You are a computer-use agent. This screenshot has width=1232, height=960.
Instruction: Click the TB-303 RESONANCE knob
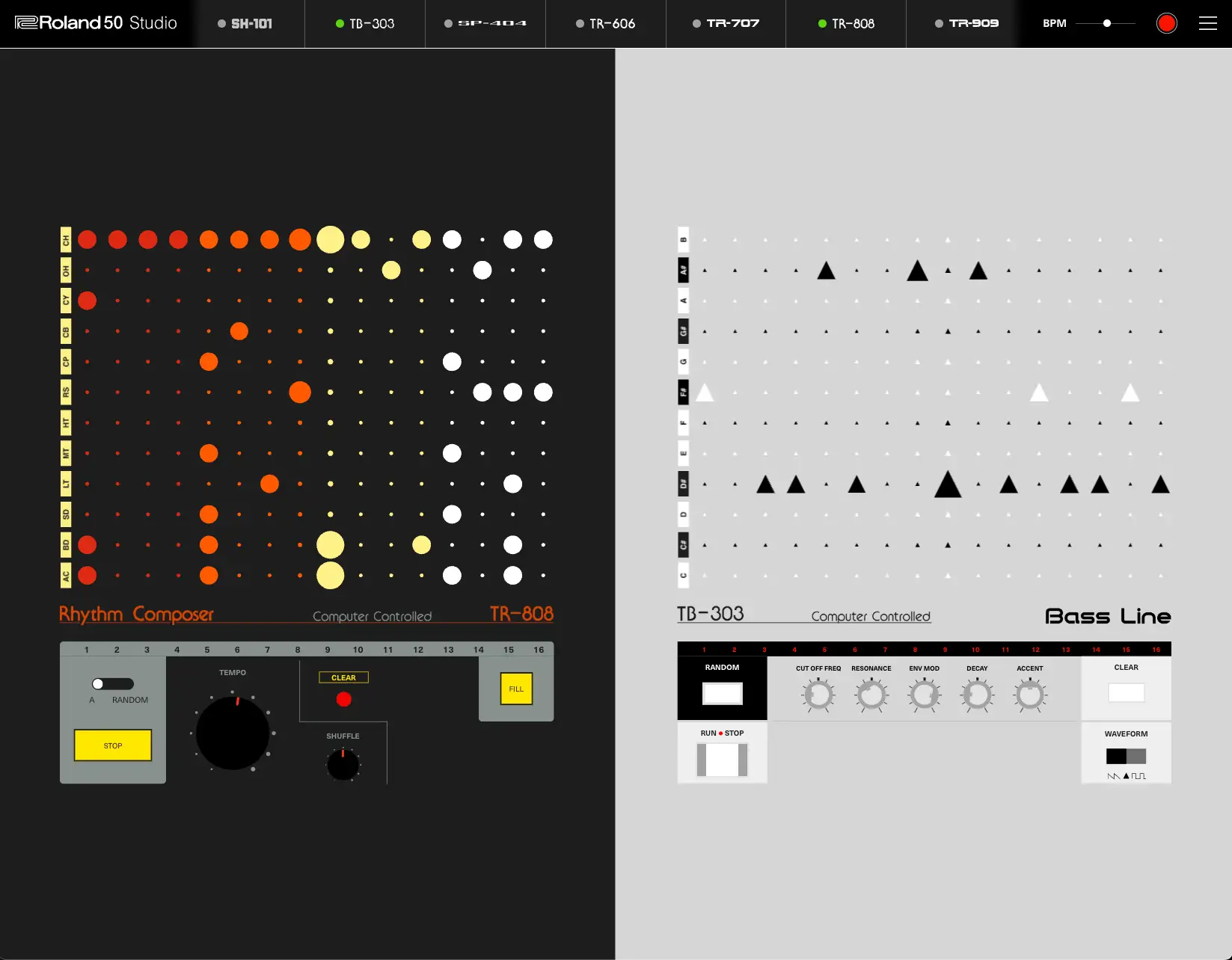[x=871, y=695]
